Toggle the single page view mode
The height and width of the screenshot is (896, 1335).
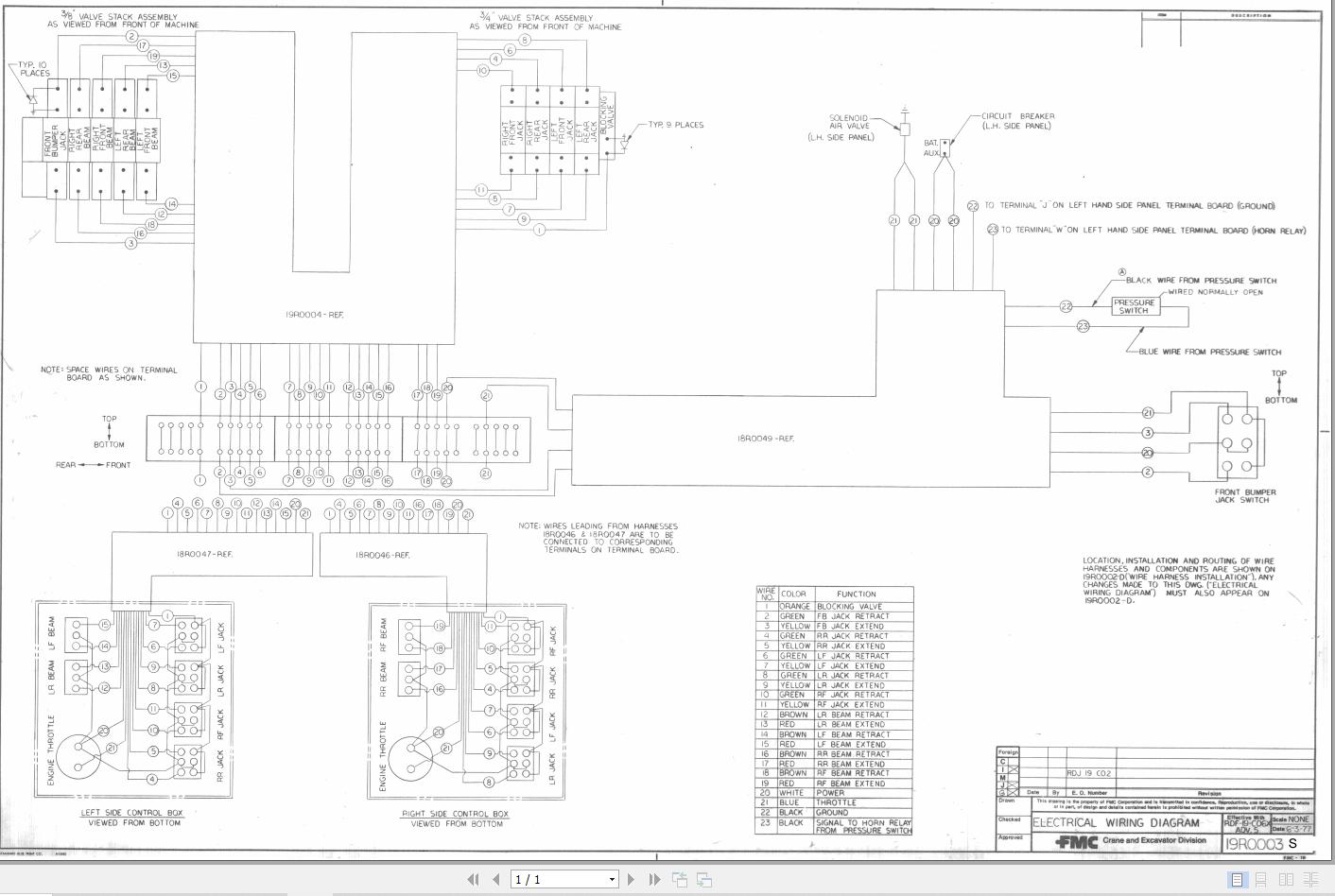tap(1239, 879)
